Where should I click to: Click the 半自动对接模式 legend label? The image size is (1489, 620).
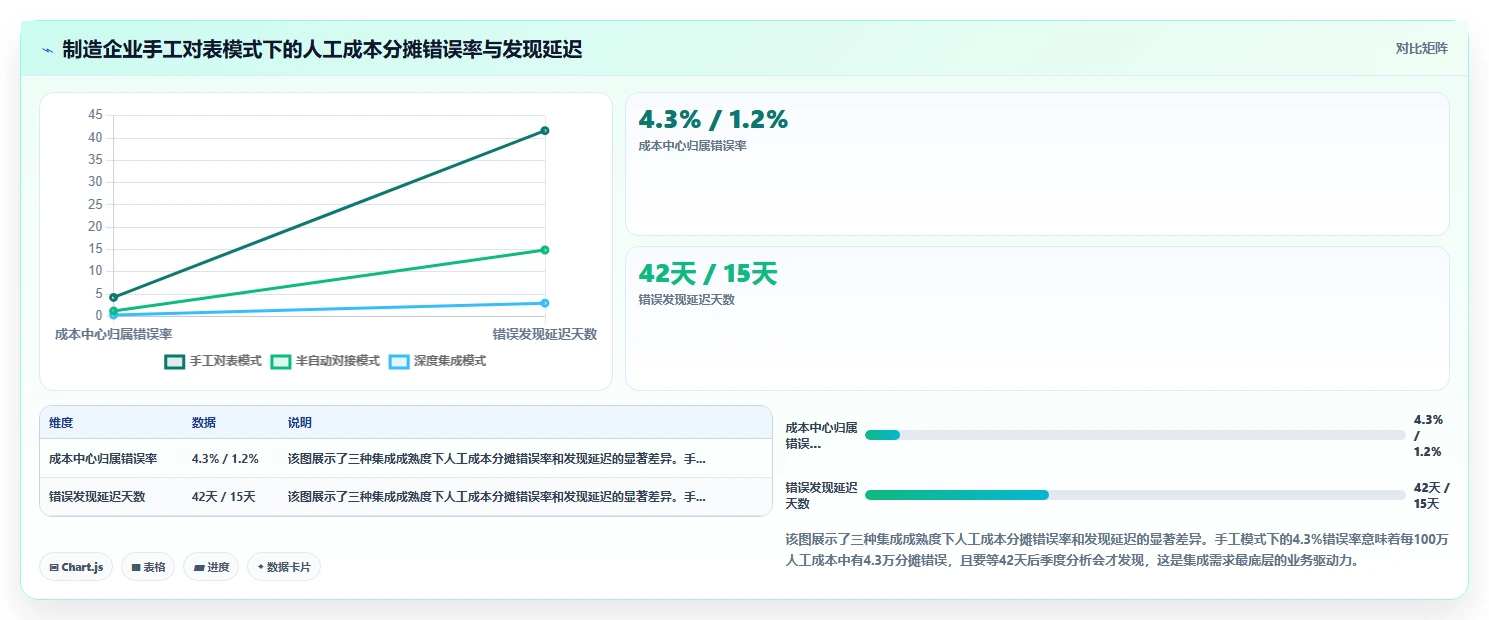tap(338, 361)
